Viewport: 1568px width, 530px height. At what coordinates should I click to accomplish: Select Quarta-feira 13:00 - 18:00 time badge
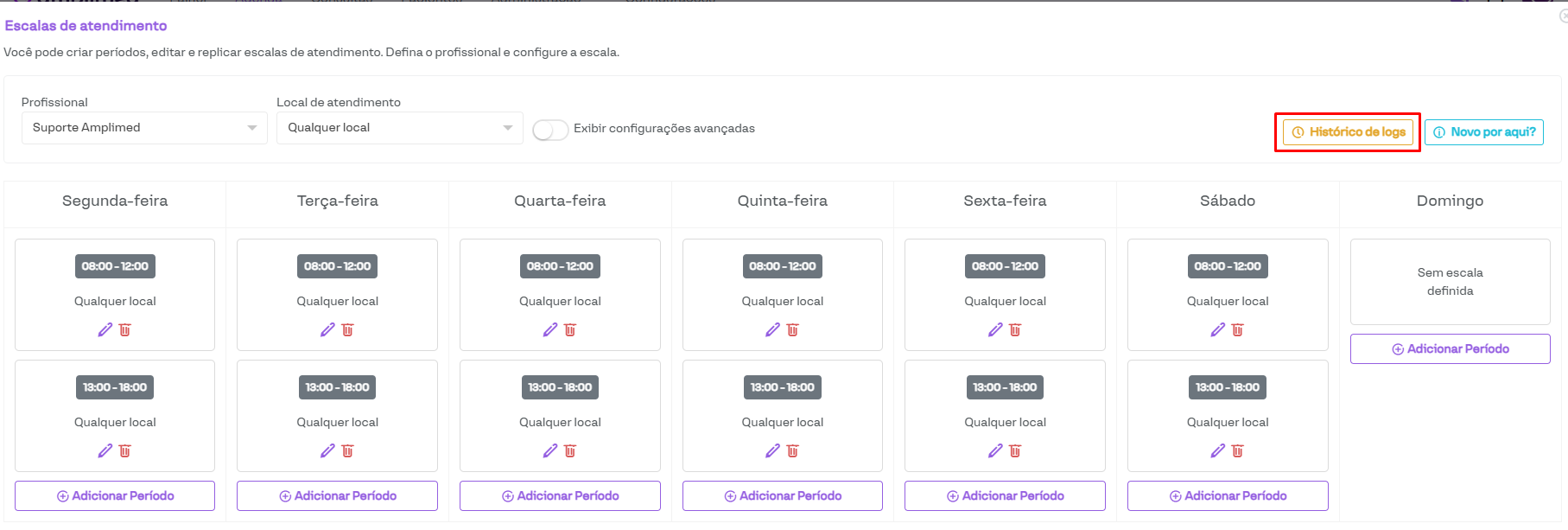pos(560,387)
